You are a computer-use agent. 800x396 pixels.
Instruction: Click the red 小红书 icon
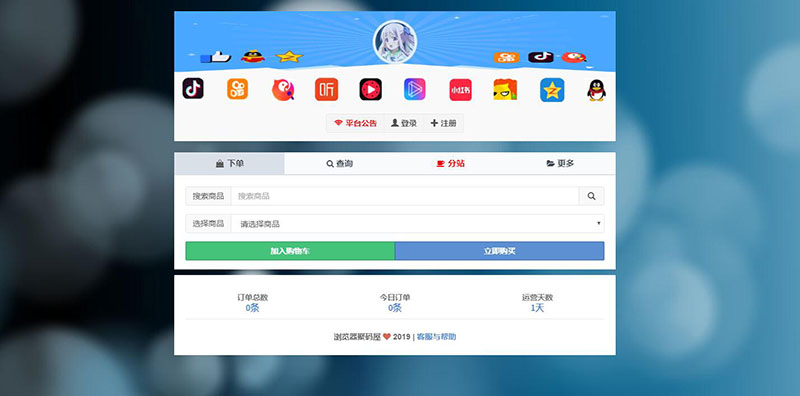tap(460, 90)
